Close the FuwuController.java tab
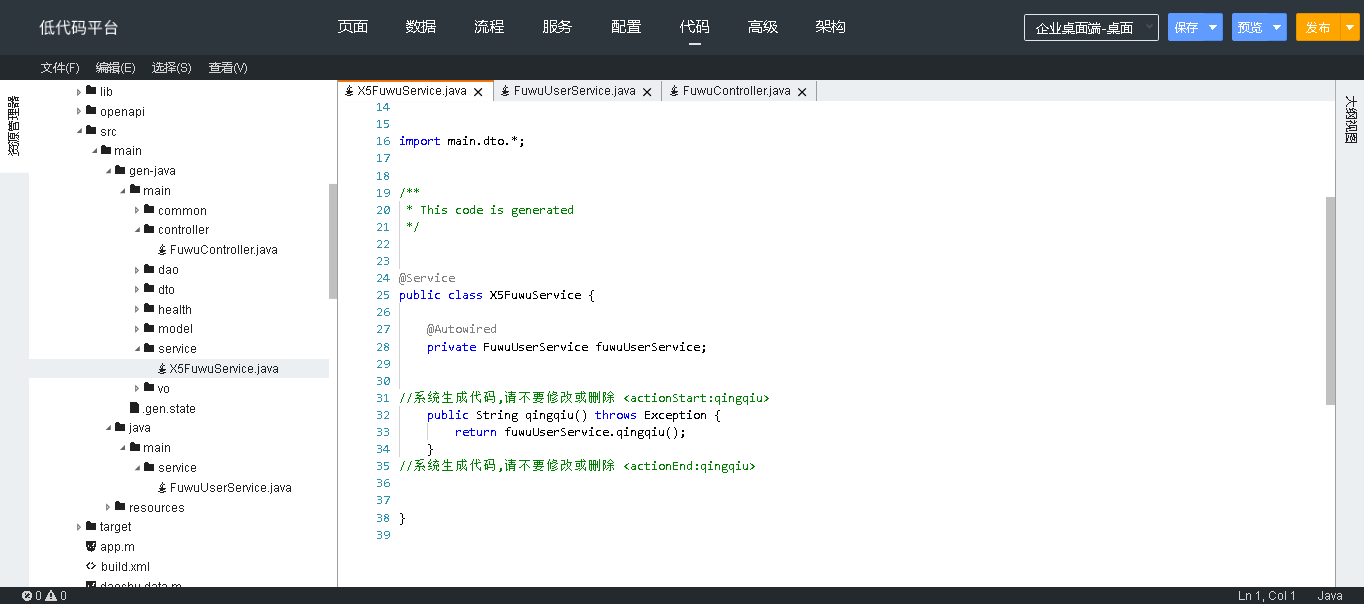 click(x=802, y=92)
